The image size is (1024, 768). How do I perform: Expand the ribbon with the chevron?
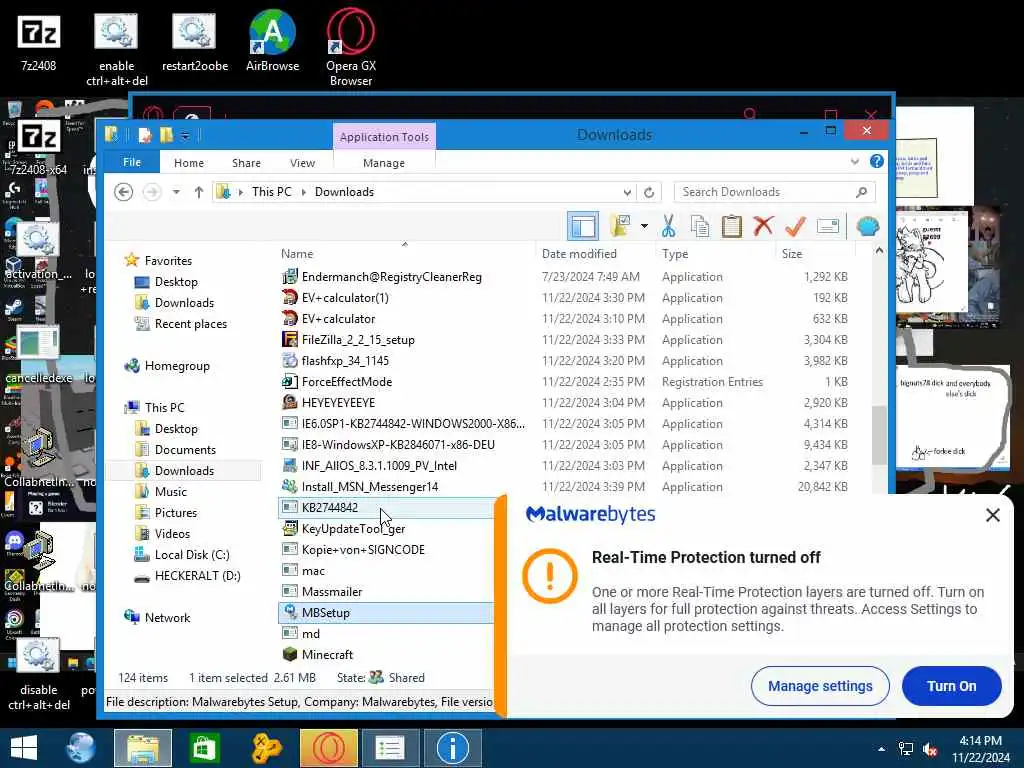pos(854,161)
